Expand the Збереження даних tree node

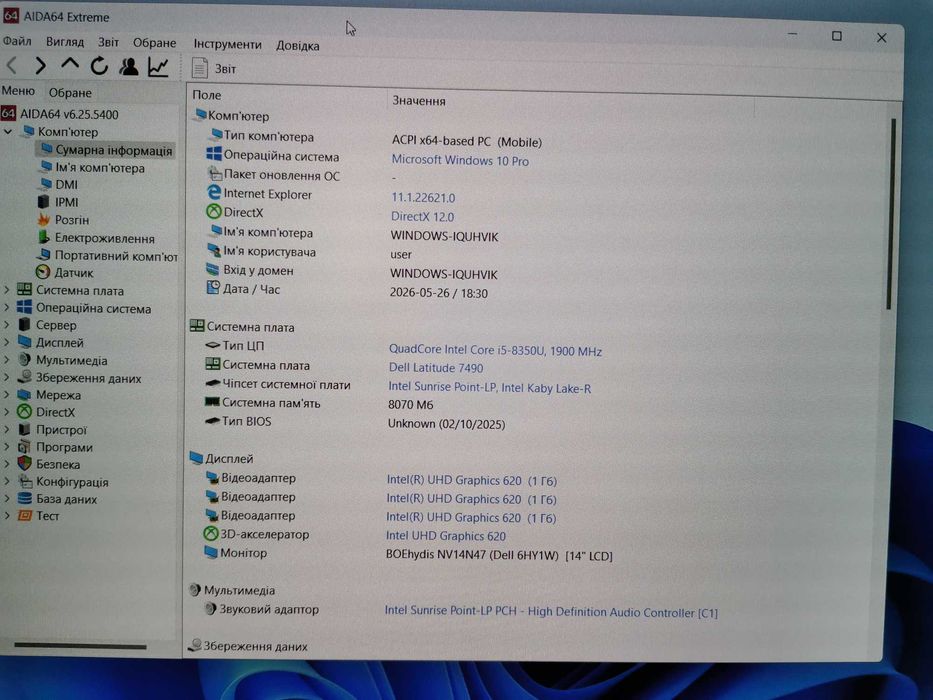(7, 377)
